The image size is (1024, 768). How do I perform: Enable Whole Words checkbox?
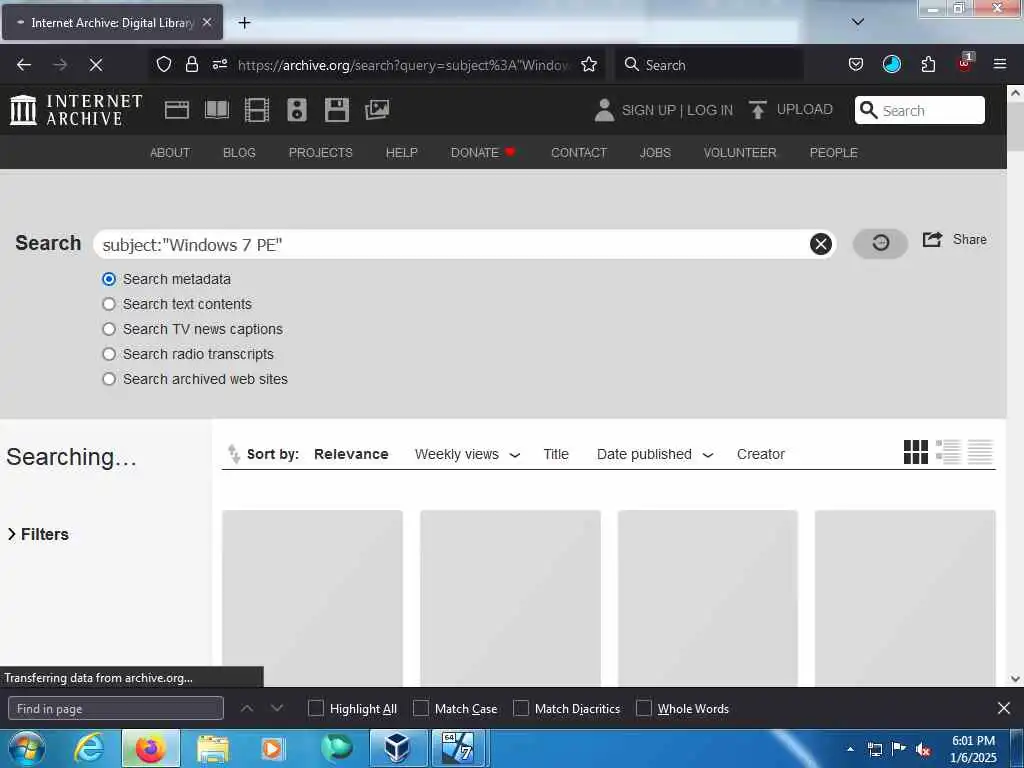point(644,708)
